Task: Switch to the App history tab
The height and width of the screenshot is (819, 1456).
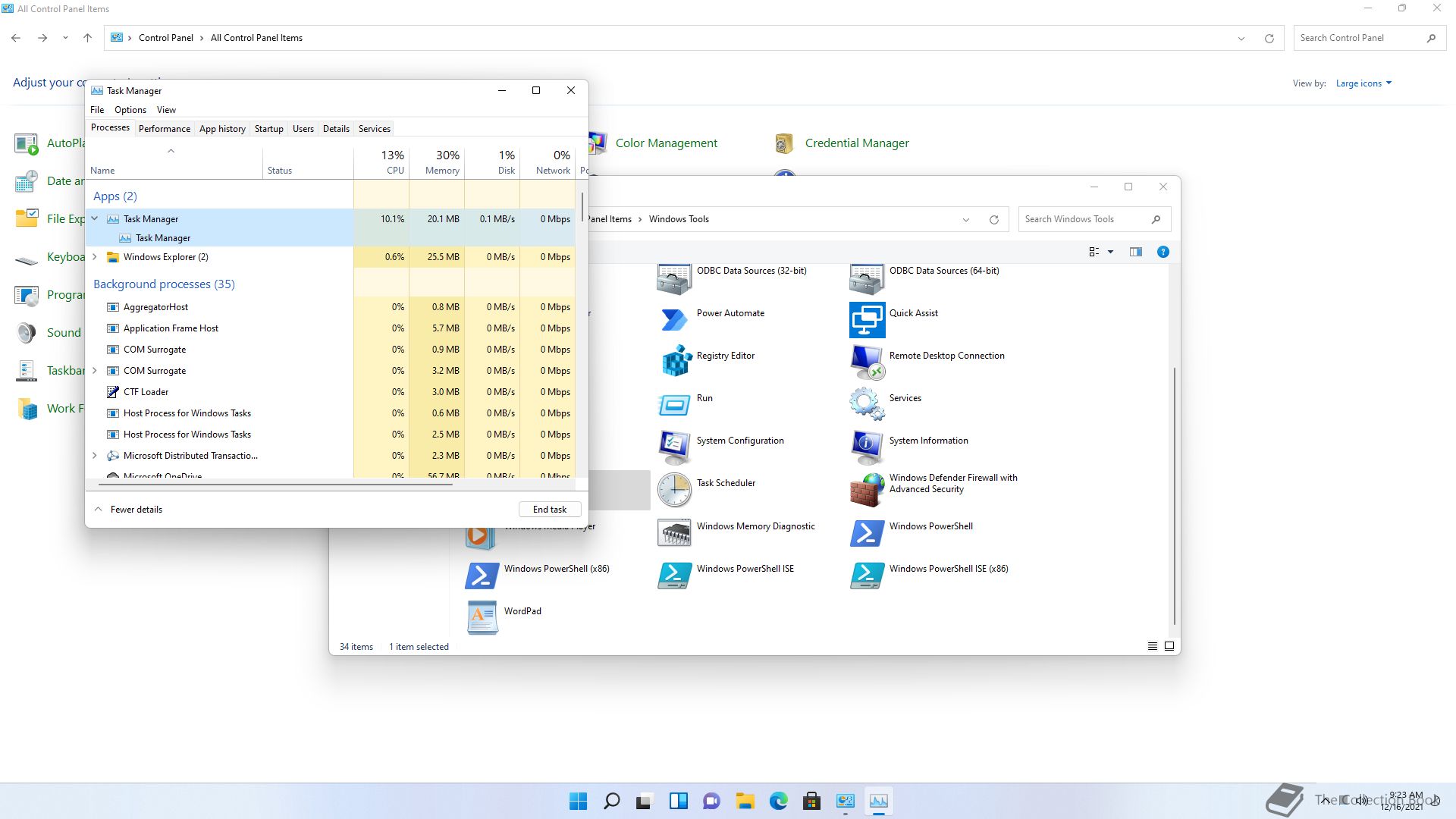Action: tap(222, 129)
